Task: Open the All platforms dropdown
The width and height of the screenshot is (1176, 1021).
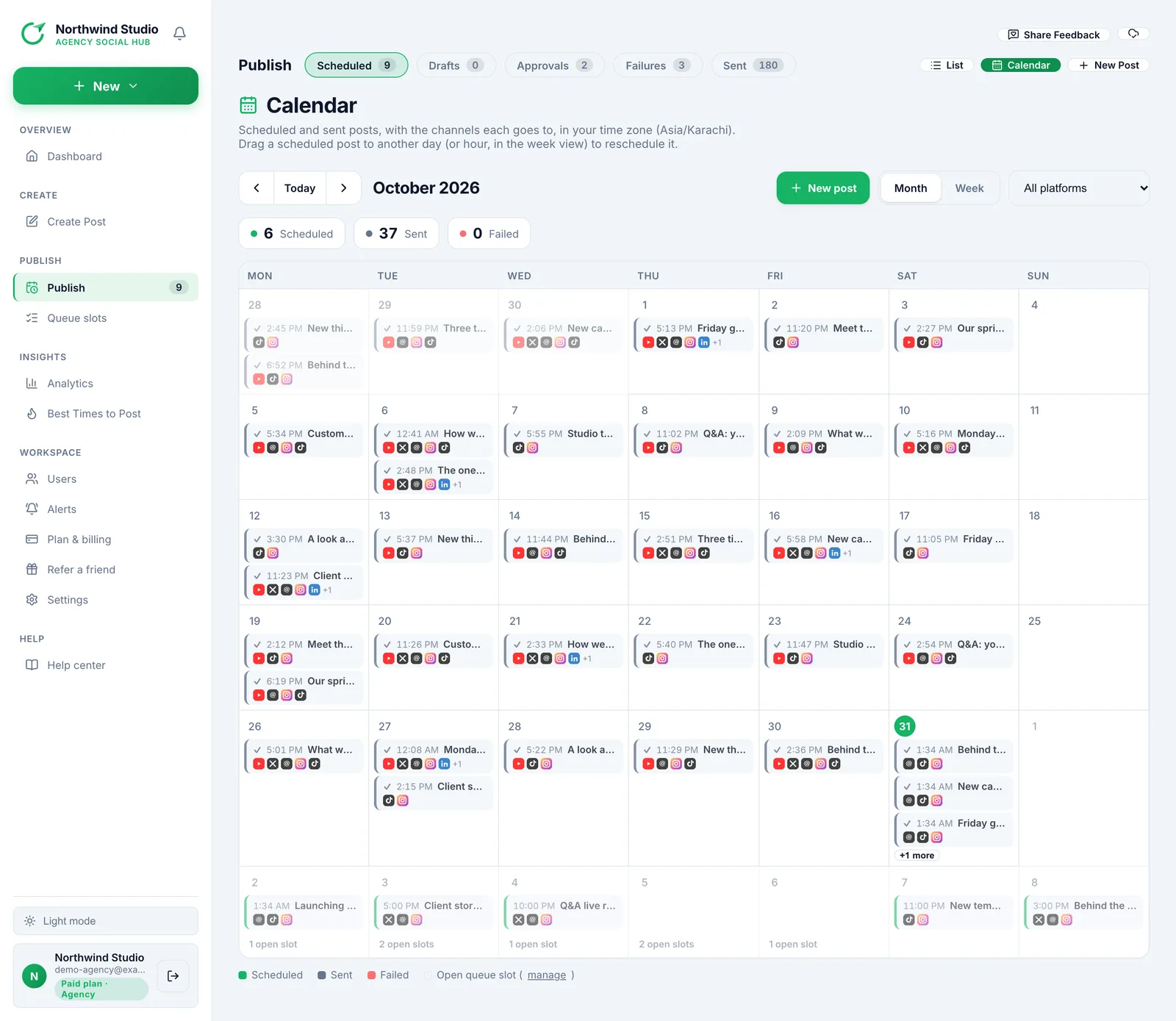Action: (x=1079, y=188)
